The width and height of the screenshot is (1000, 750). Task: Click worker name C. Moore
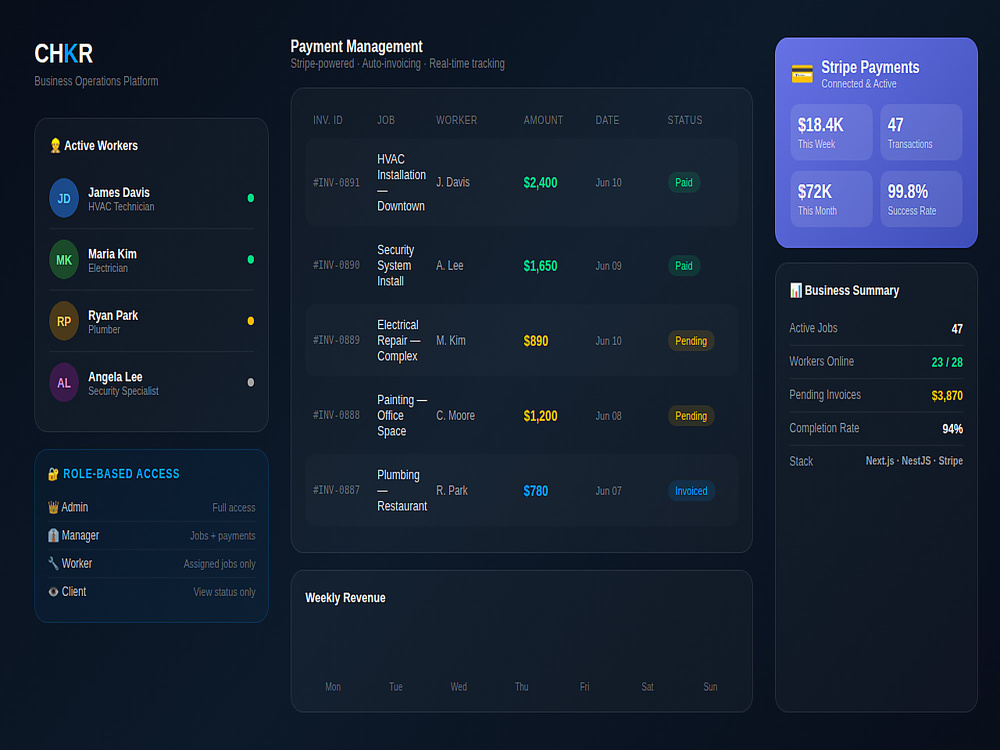[x=455, y=416]
